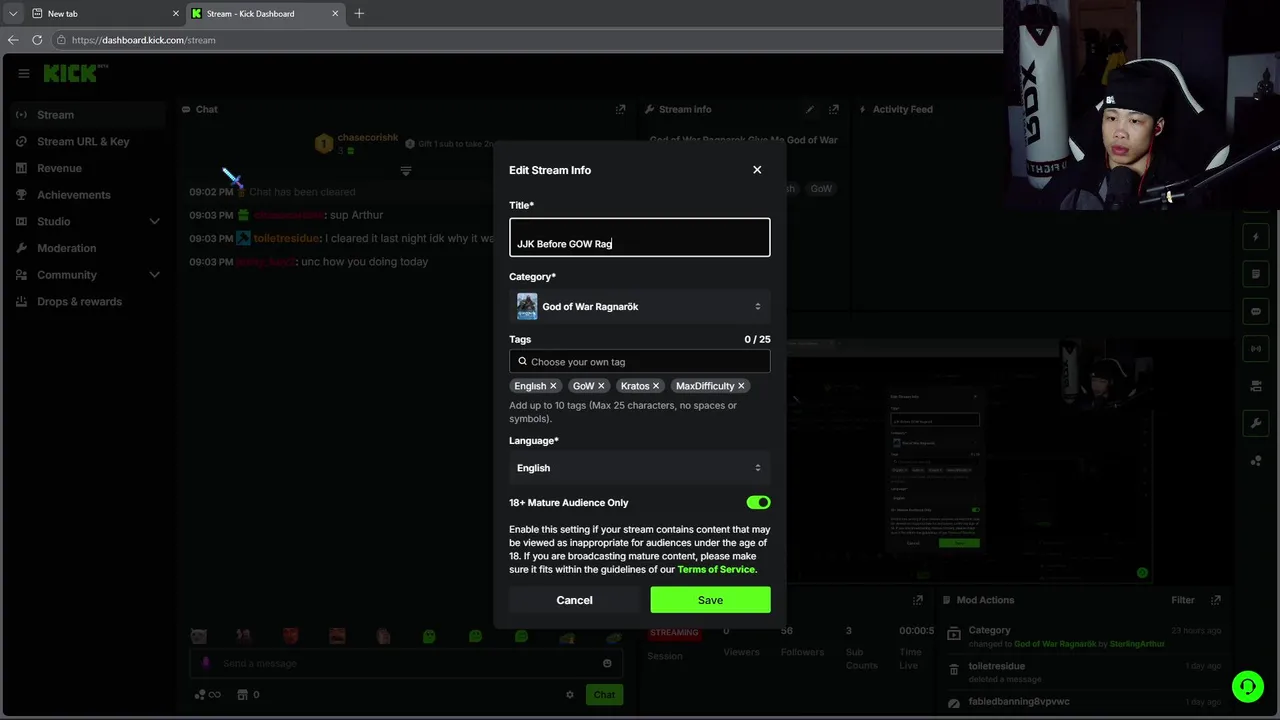This screenshot has width=1280, height=720.
Task: Open the browser tab list dropdown arrow
Action: point(12,14)
